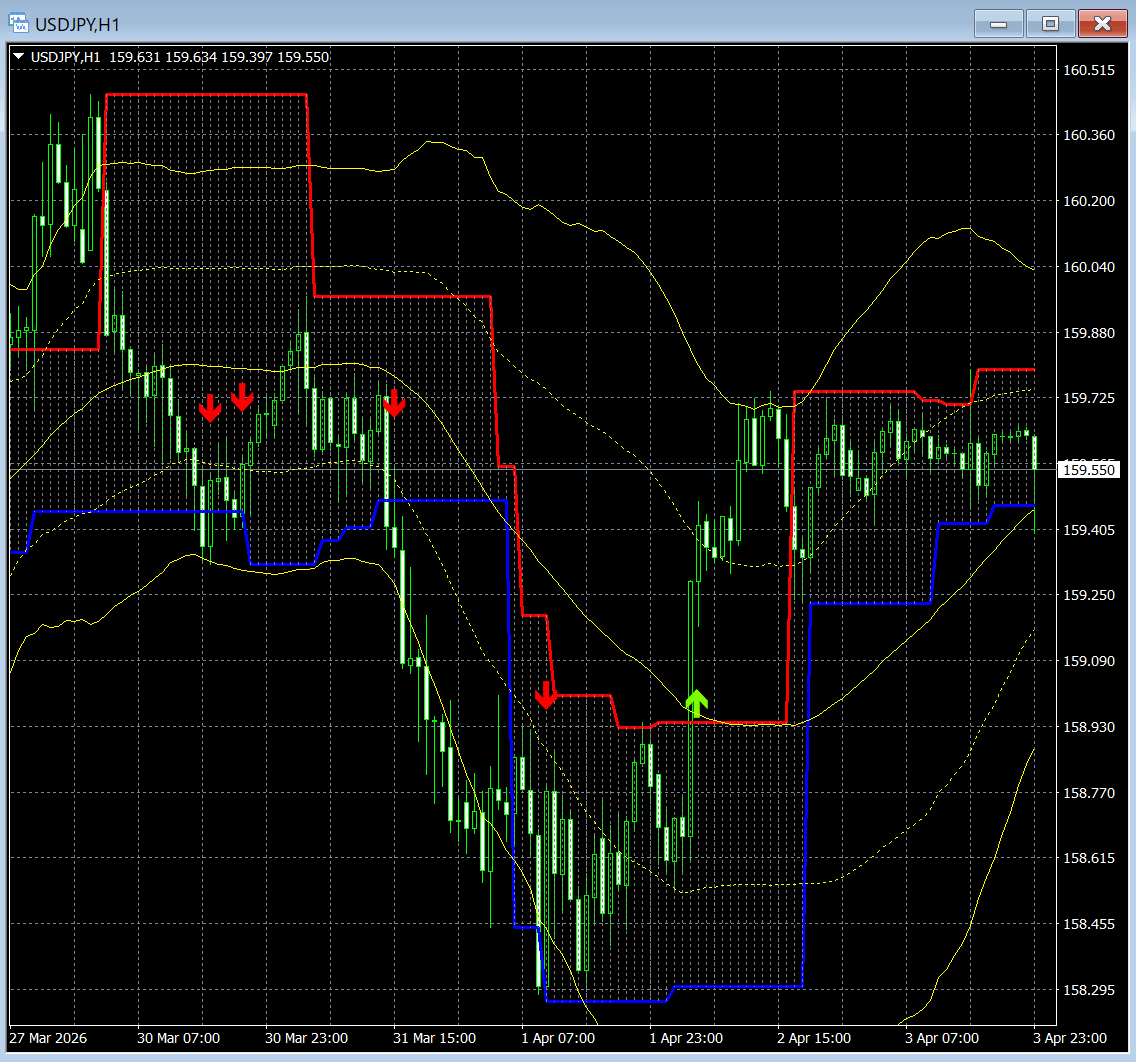Viewport: 1136px width, 1062px height.
Task: Click the 160.360 price scale label
Action: [1088, 135]
